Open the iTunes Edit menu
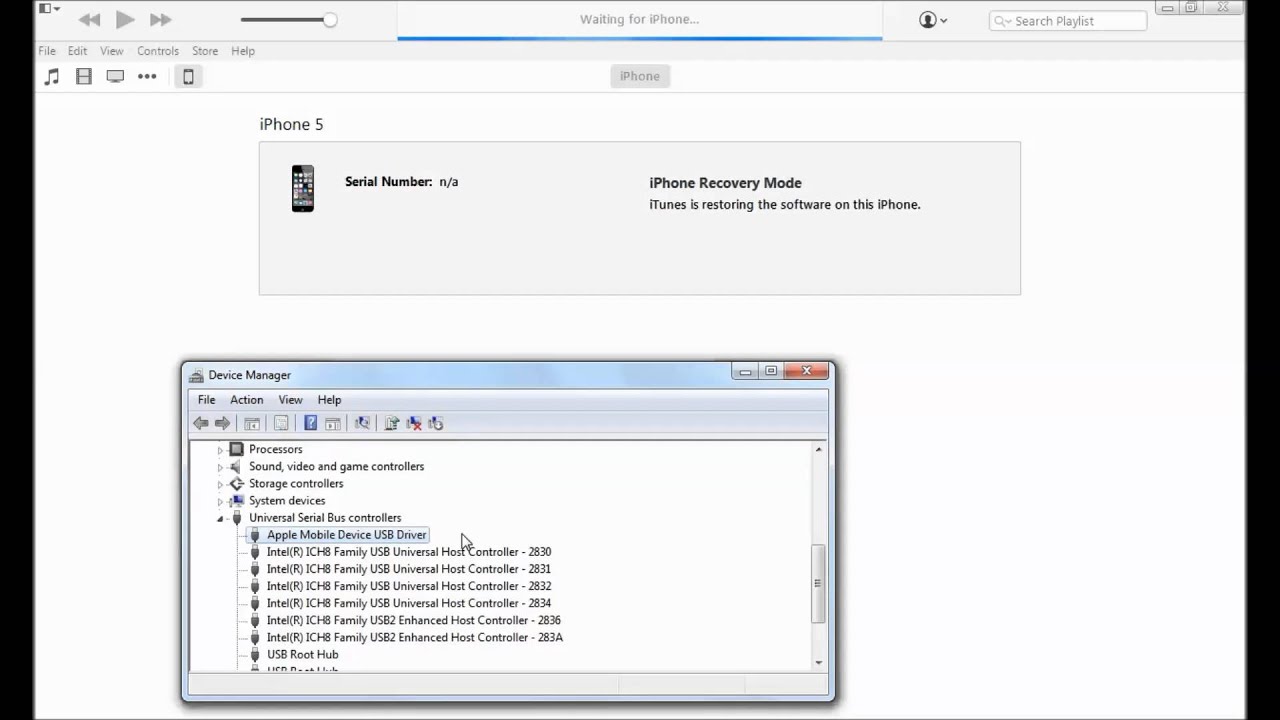The image size is (1280, 720). tap(77, 51)
